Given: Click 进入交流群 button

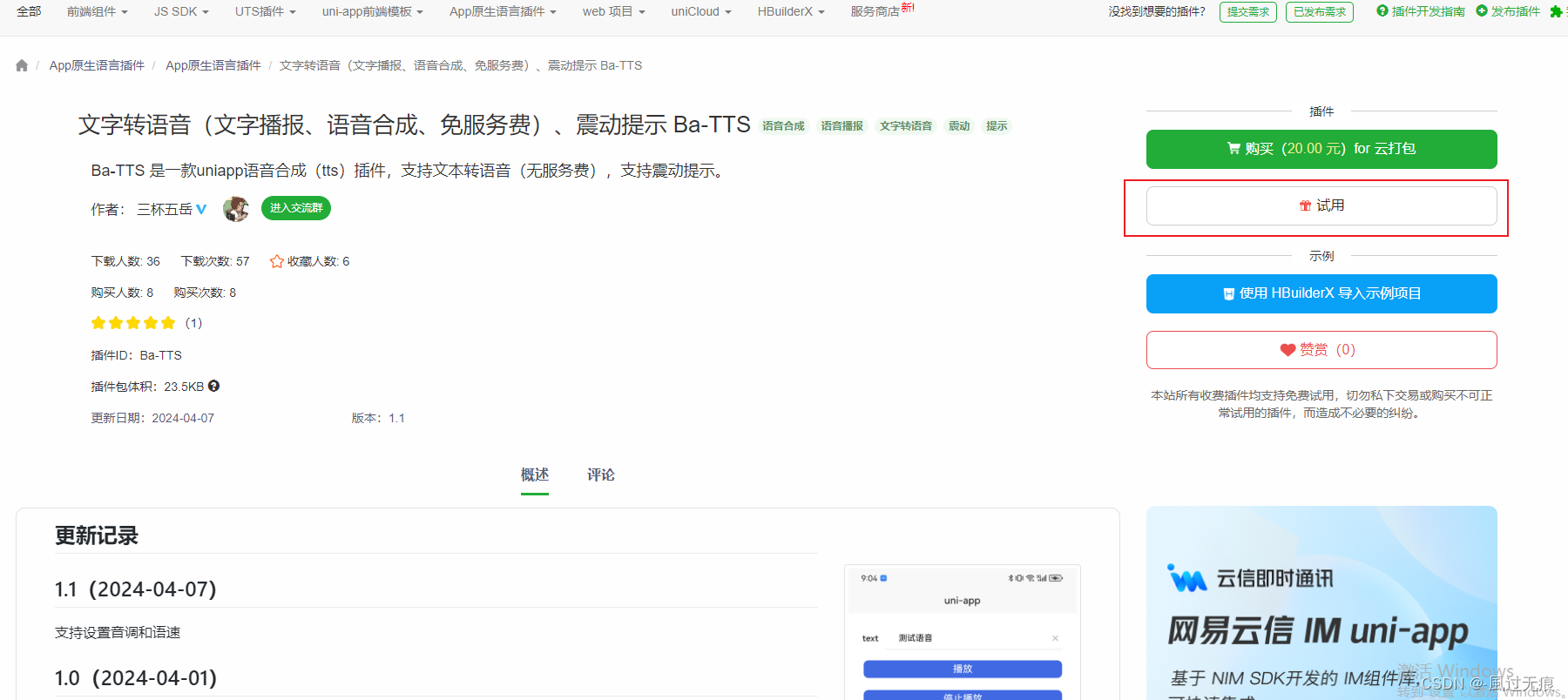Looking at the screenshot, I should (x=296, y=208).
